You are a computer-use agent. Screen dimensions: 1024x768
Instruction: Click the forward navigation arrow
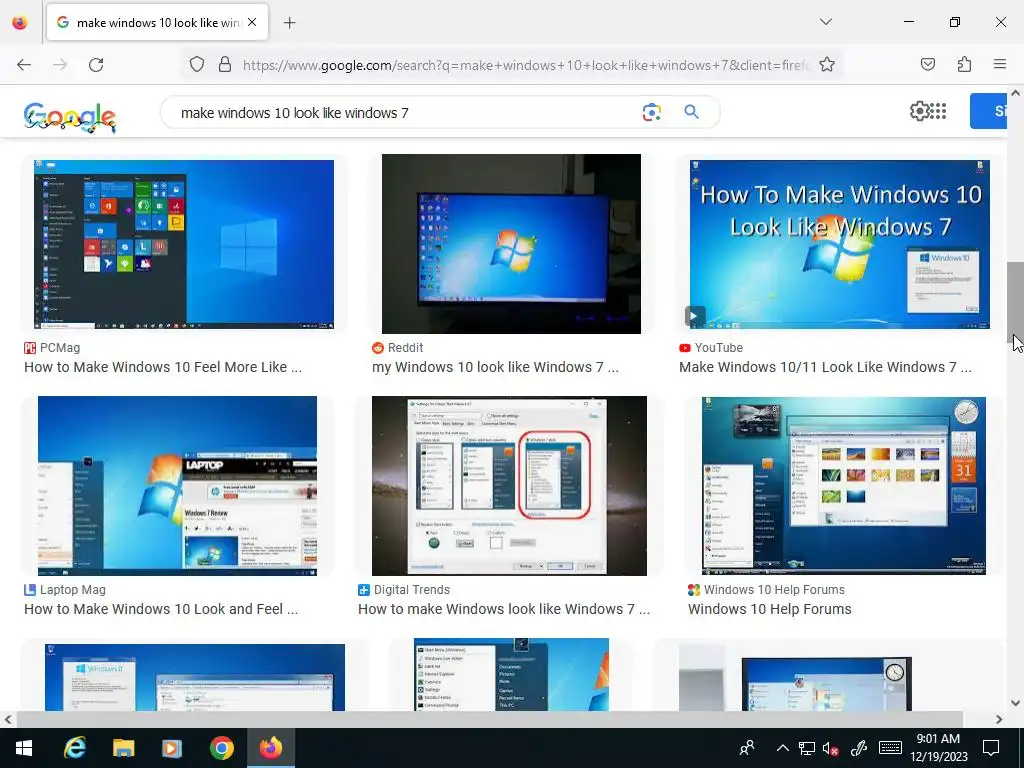click(x=60, y=65)
